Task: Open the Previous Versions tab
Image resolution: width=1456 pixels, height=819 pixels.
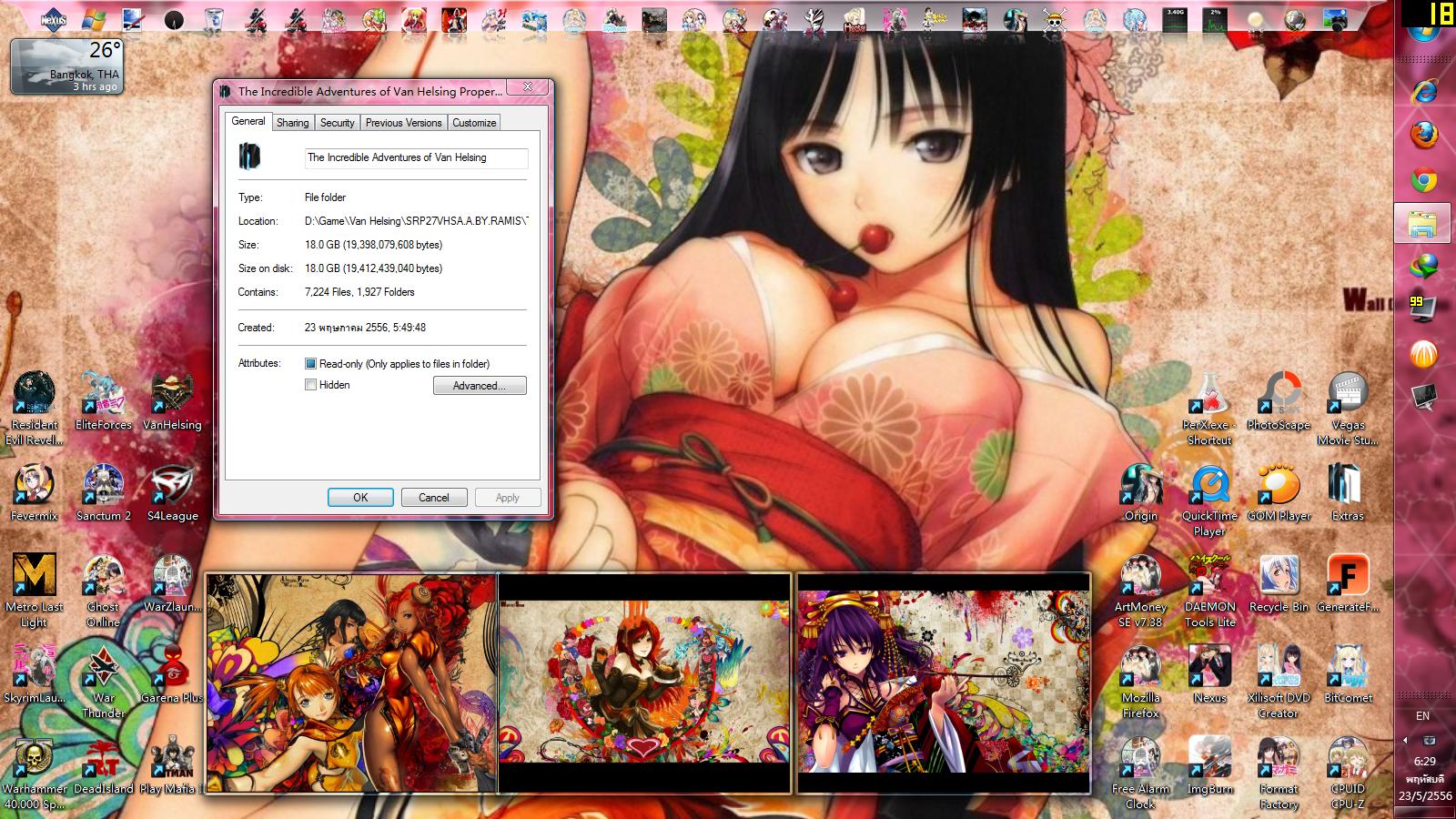Action: coord(403,123)
